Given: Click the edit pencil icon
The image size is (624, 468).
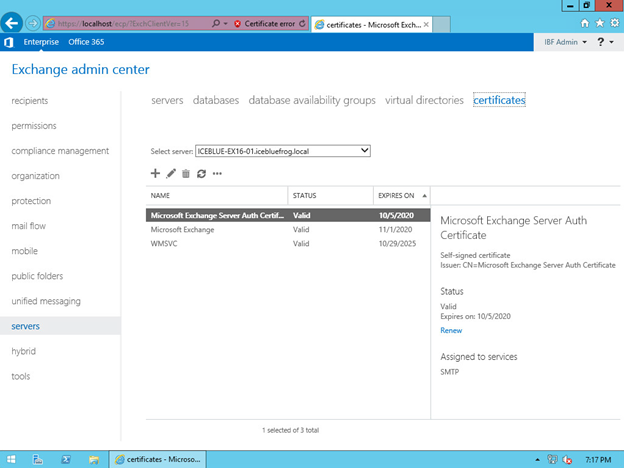Looking at the screenshot, I should 171,174.
